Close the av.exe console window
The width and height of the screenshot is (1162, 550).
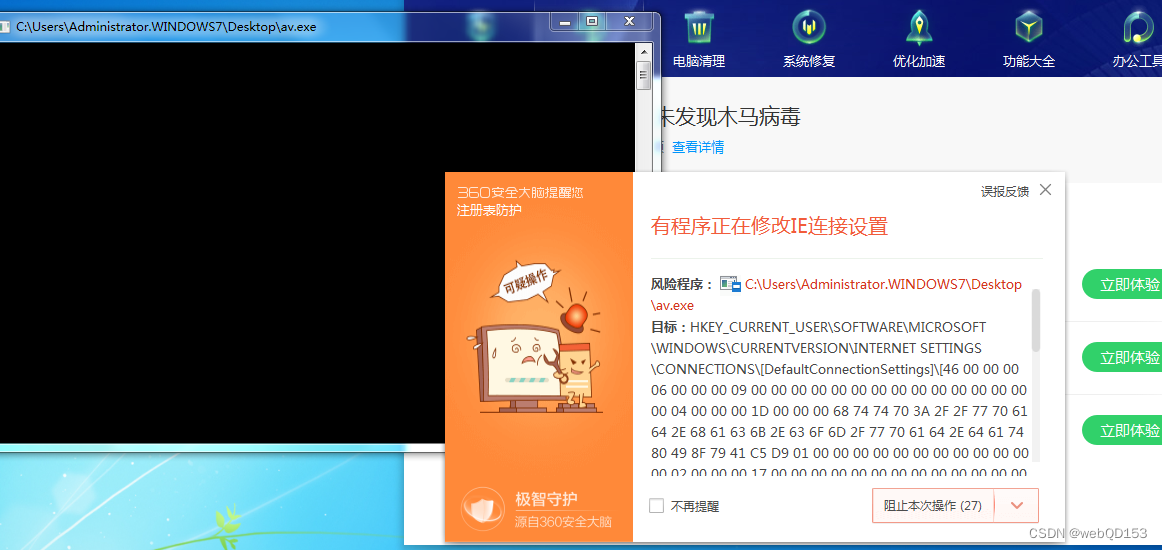(x=630, y=21)
